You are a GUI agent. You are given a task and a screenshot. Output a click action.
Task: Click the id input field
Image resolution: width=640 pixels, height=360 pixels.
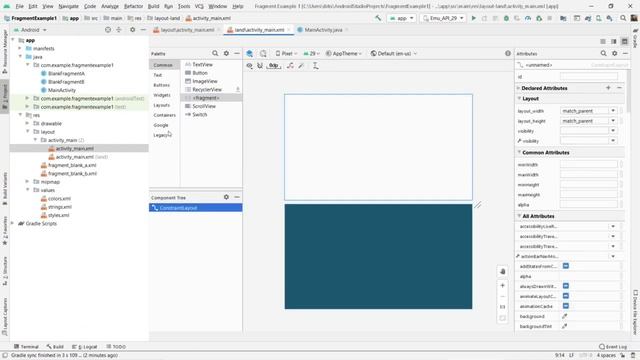point(589,77)
